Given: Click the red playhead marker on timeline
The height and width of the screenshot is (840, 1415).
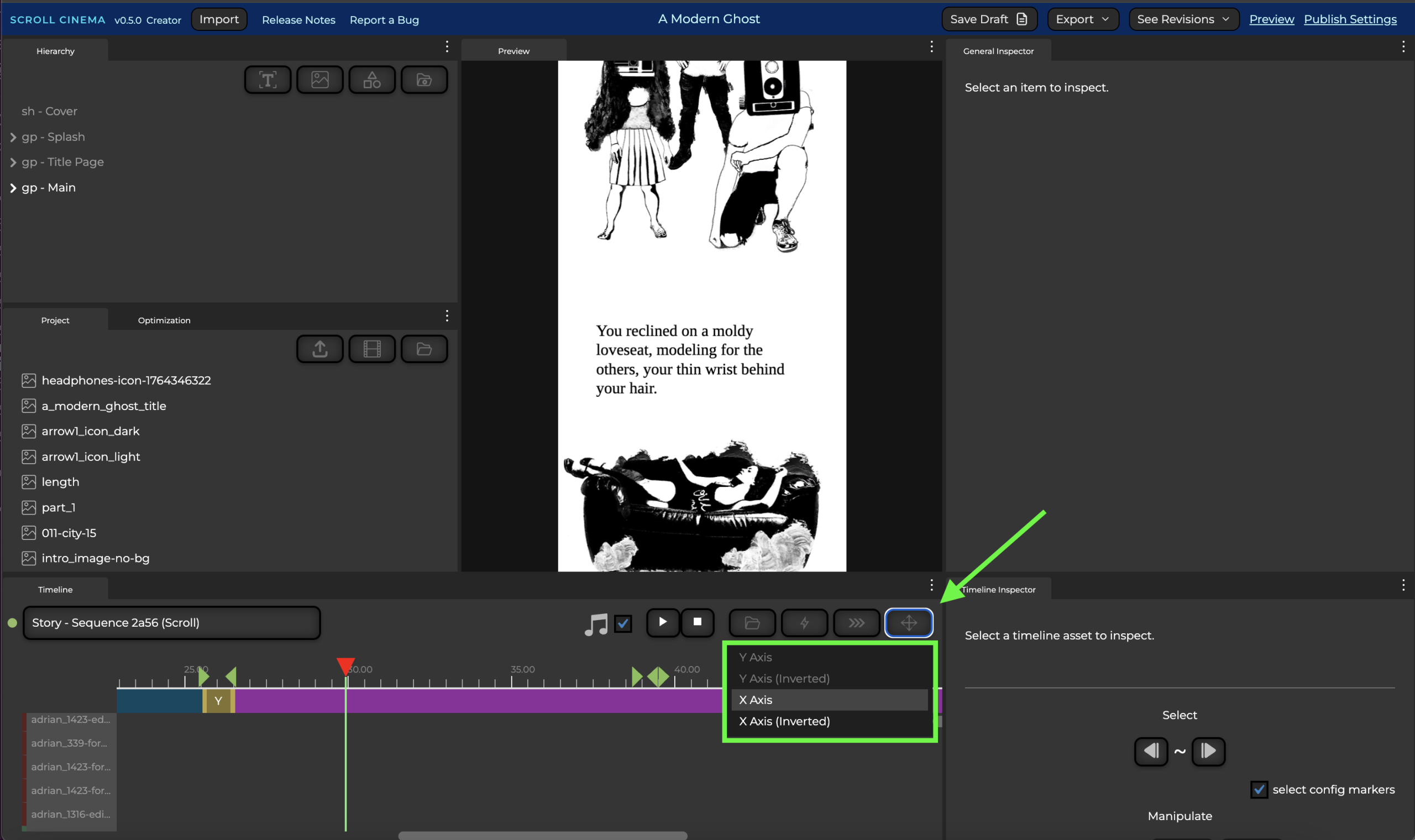Looking at the screenshot, I should point(345,665).
